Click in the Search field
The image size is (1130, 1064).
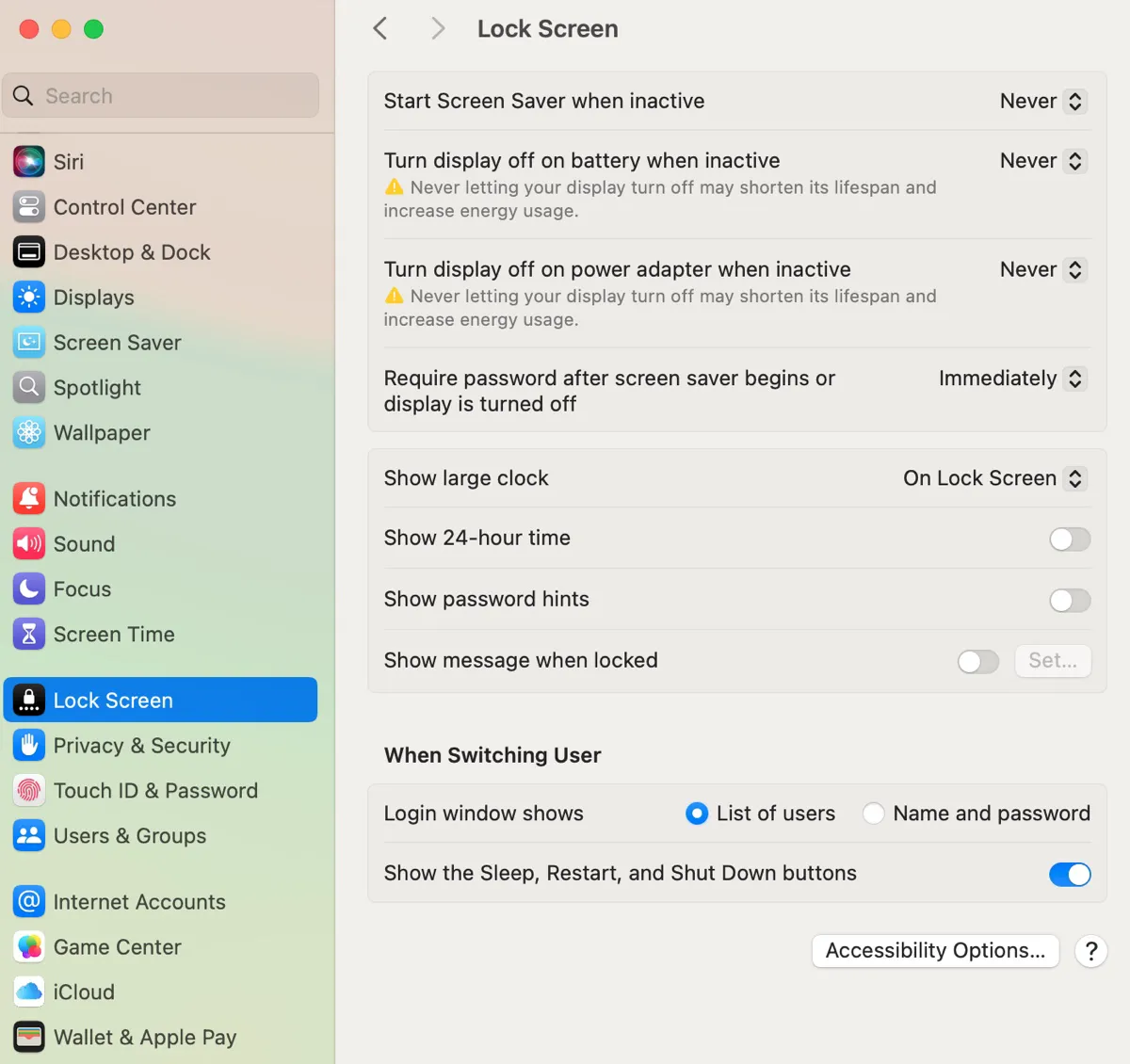pyautogui.click(x=161, y=96)
